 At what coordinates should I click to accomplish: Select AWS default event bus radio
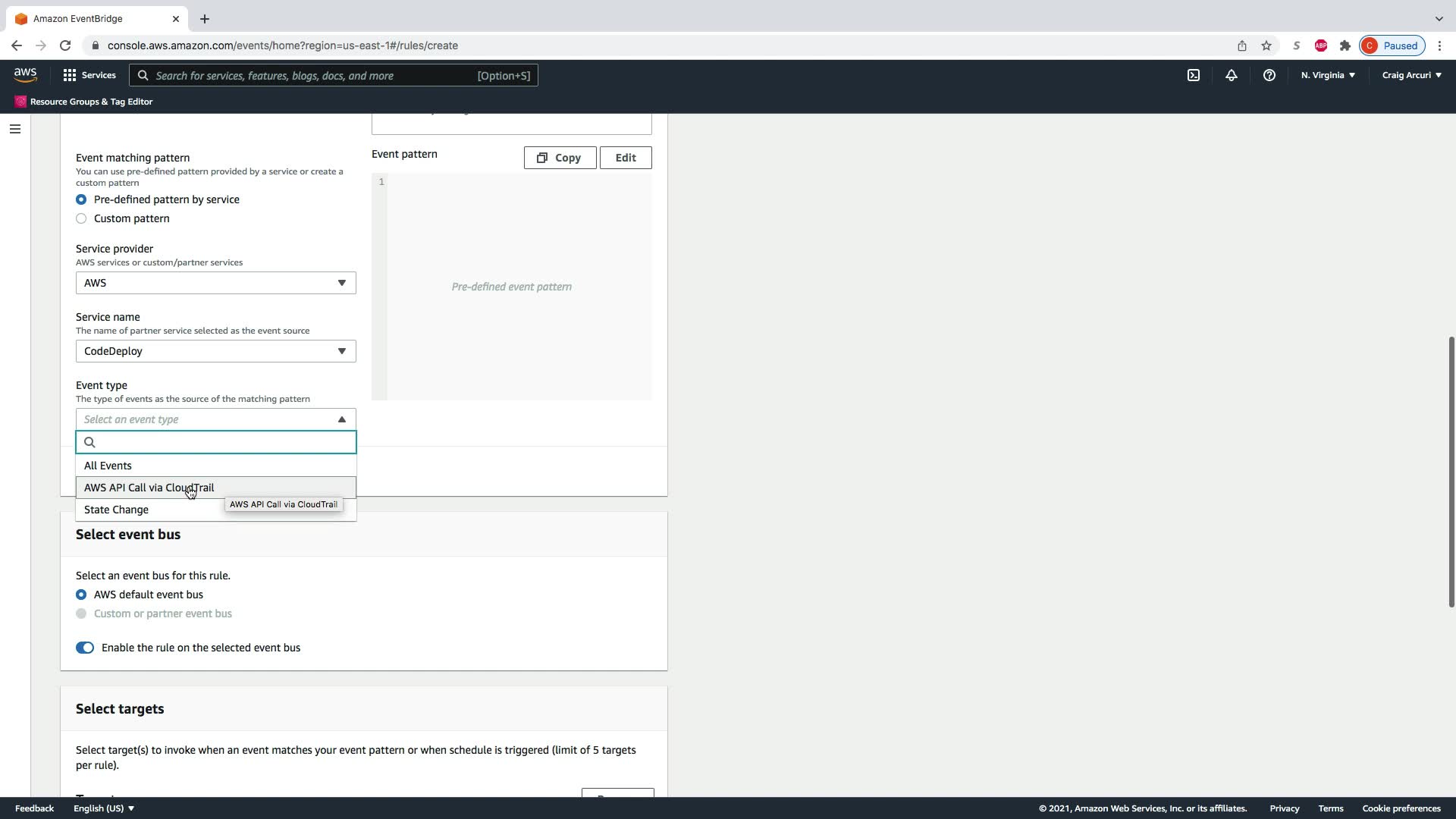coord(81,595)
